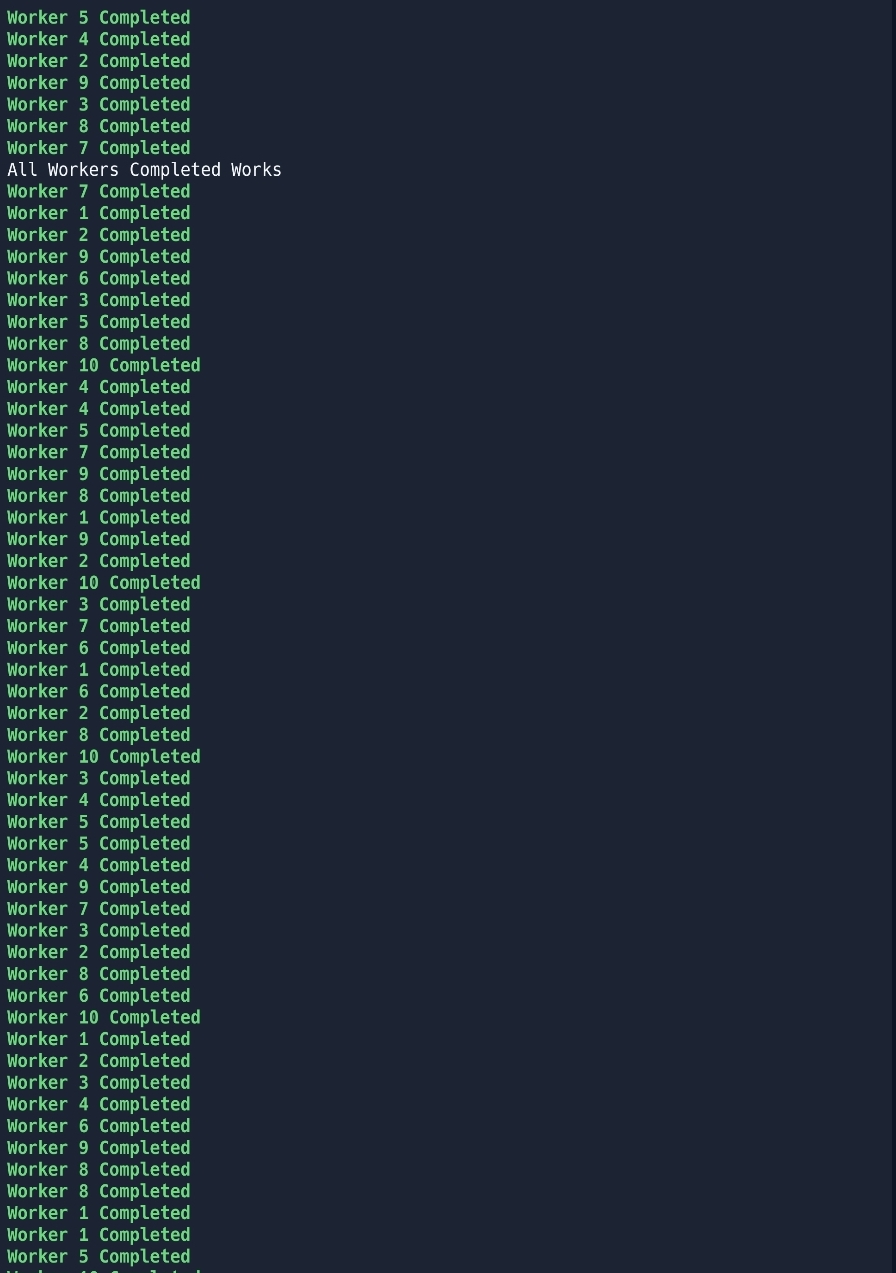Click Worker 10 line between Worker 2 and Worker 3
Screen dimensions: 896x1273
[103, 583]
